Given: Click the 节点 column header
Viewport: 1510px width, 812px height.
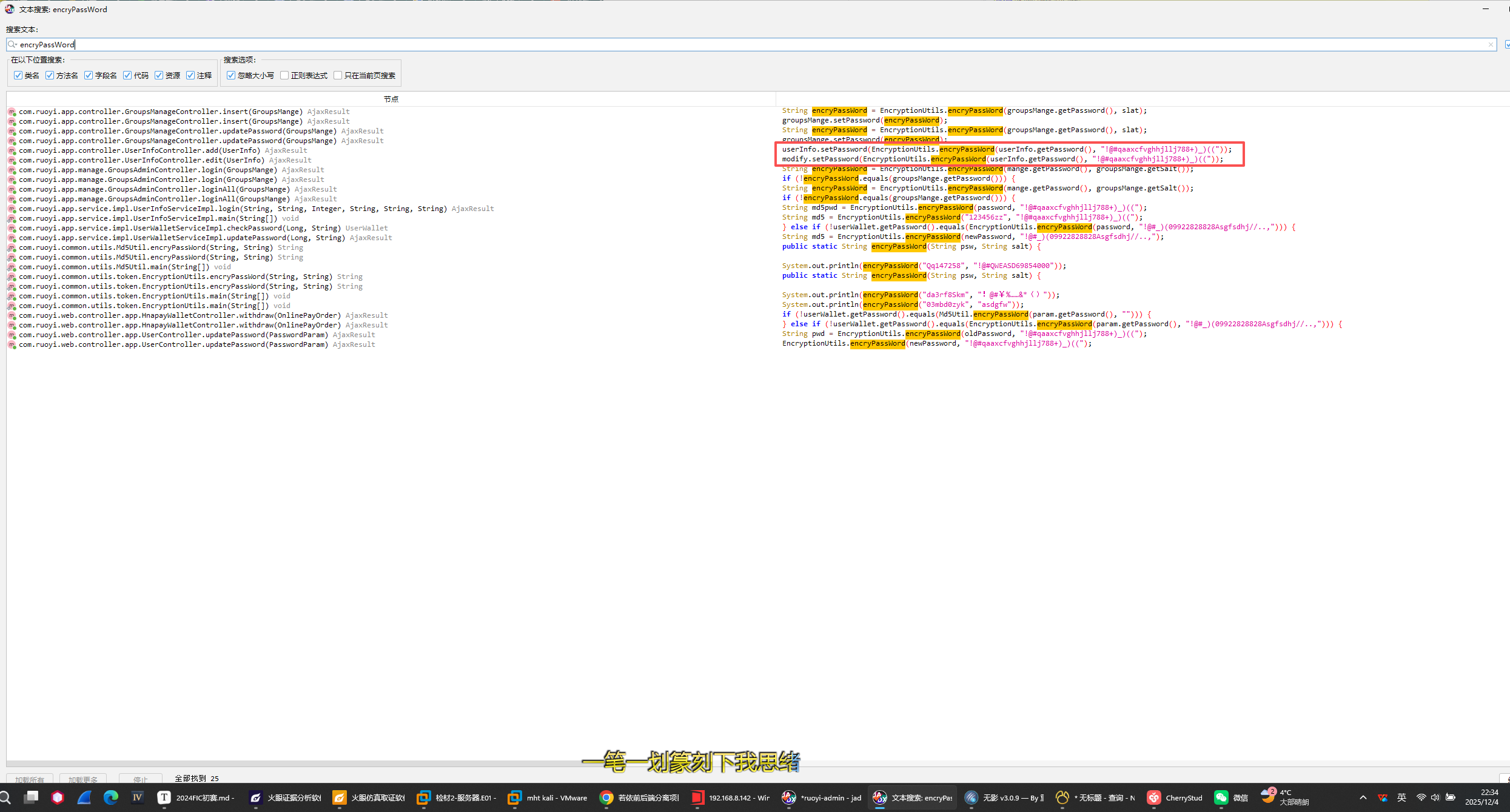Looking at the screenshot, I should coord(391,99).
